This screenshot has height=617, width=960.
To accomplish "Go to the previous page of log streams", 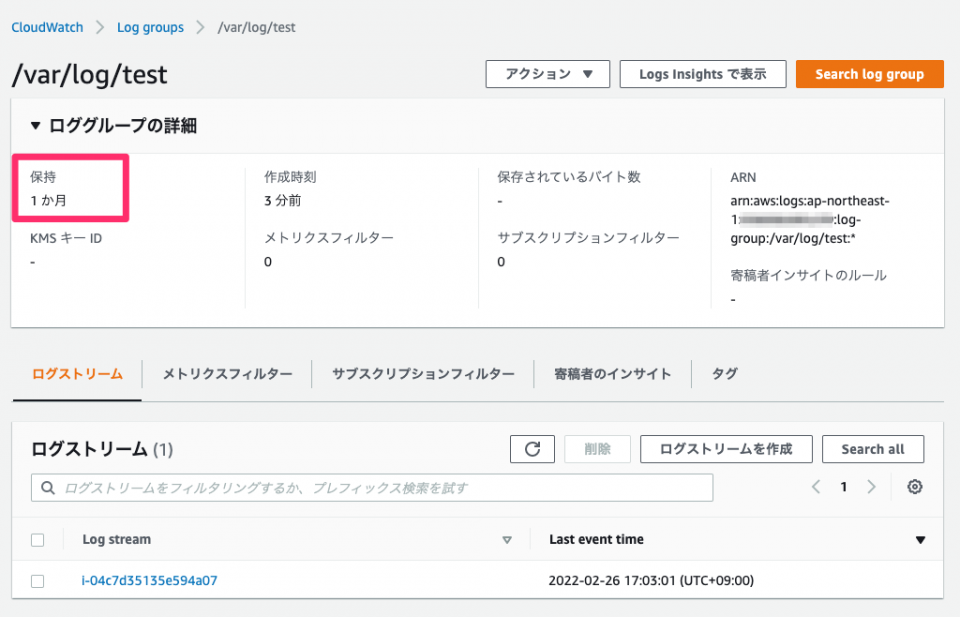I will click(x=817, y=487).
